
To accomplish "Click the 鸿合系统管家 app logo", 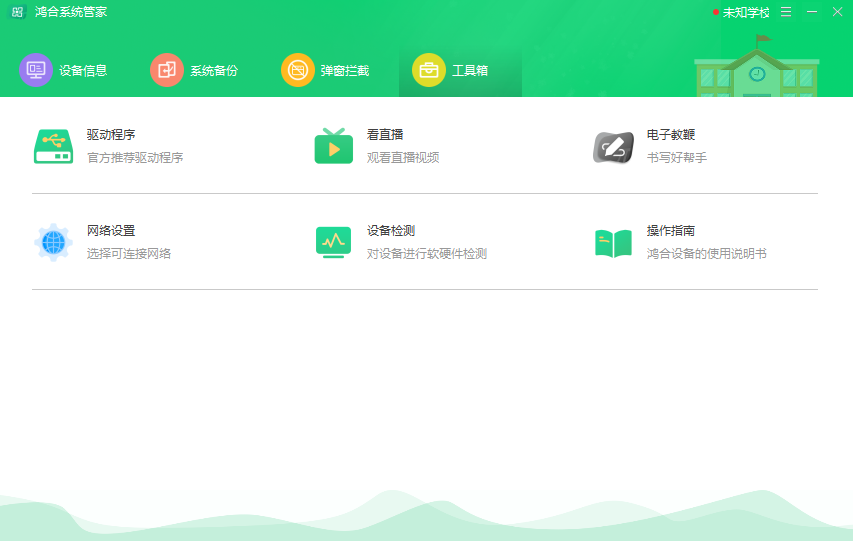I will click(17, 12).
